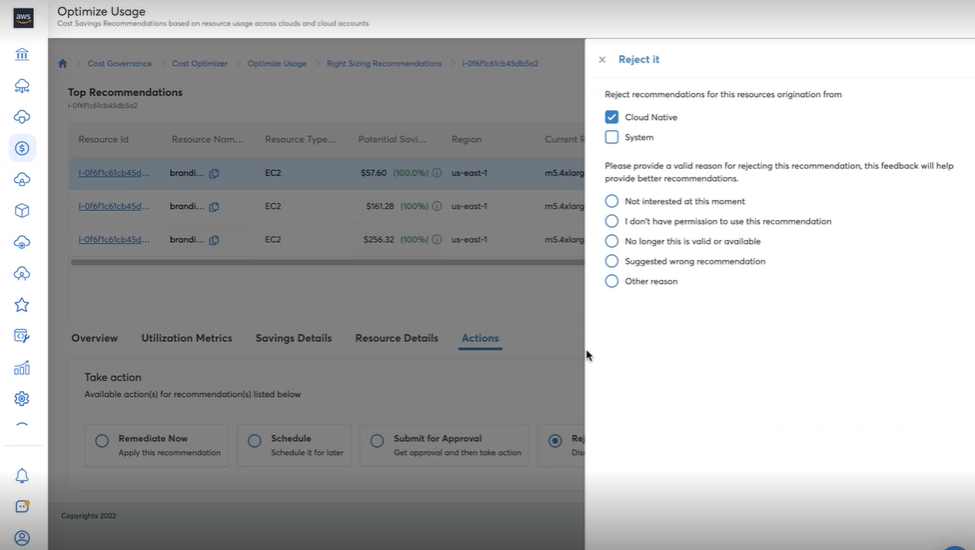Click the Potential Savings column header
Screen dimensions: 975x550
point(392,139)
